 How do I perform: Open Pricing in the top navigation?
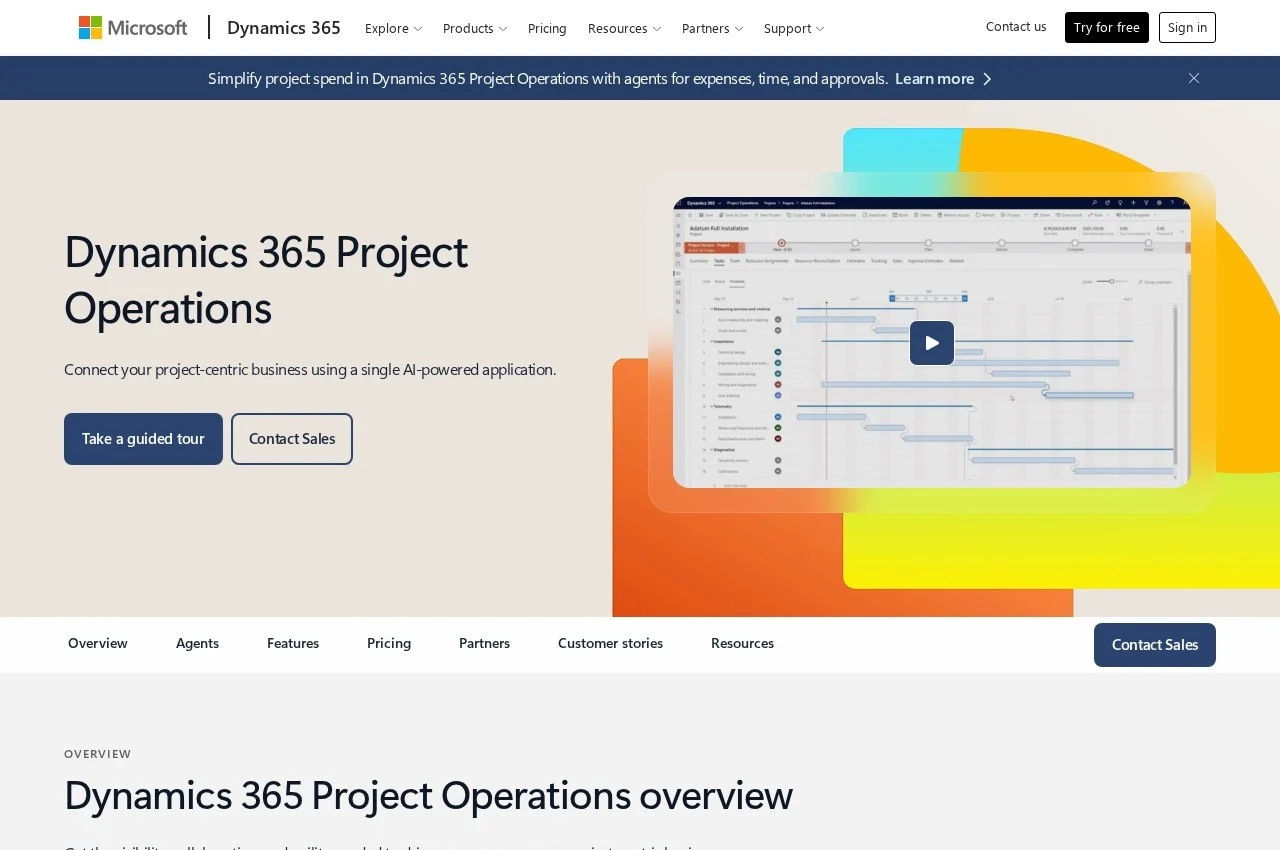coord(547,28)
